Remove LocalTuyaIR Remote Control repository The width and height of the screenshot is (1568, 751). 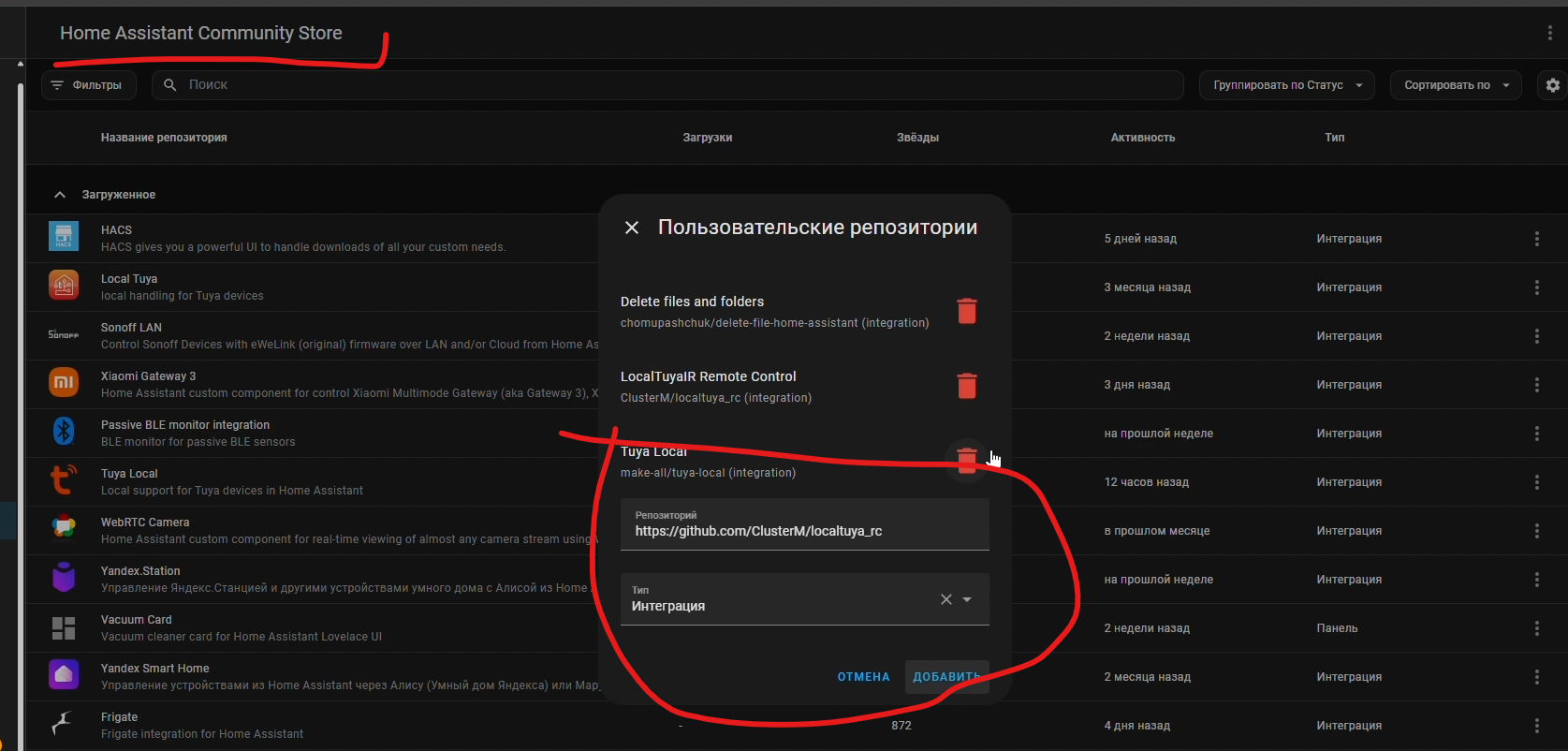coord(967,386)
